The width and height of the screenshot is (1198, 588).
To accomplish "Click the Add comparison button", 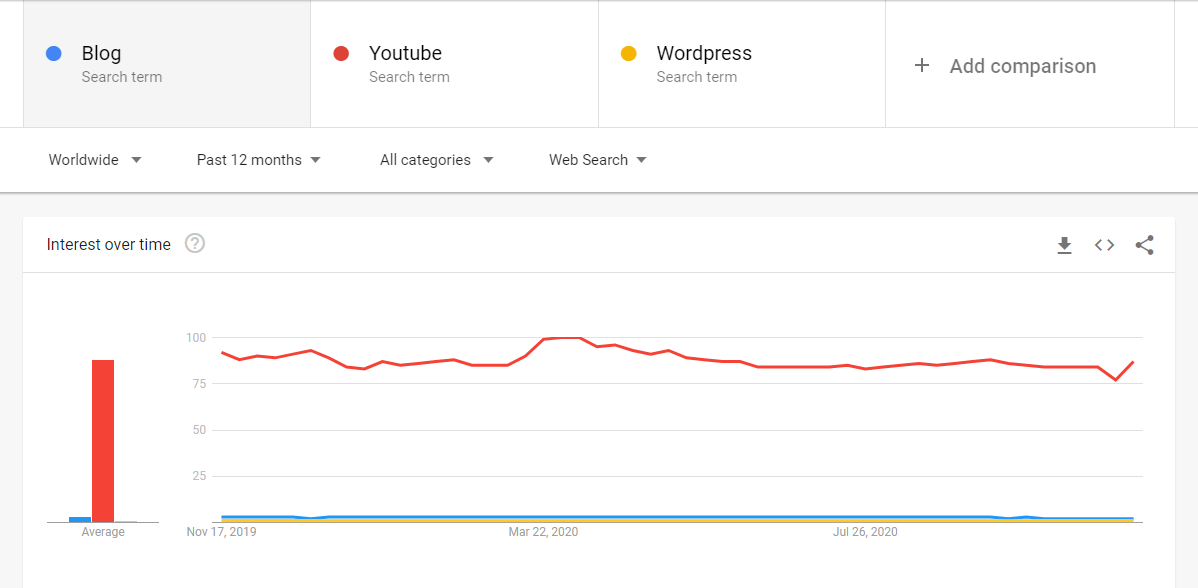I will 1022,66.
